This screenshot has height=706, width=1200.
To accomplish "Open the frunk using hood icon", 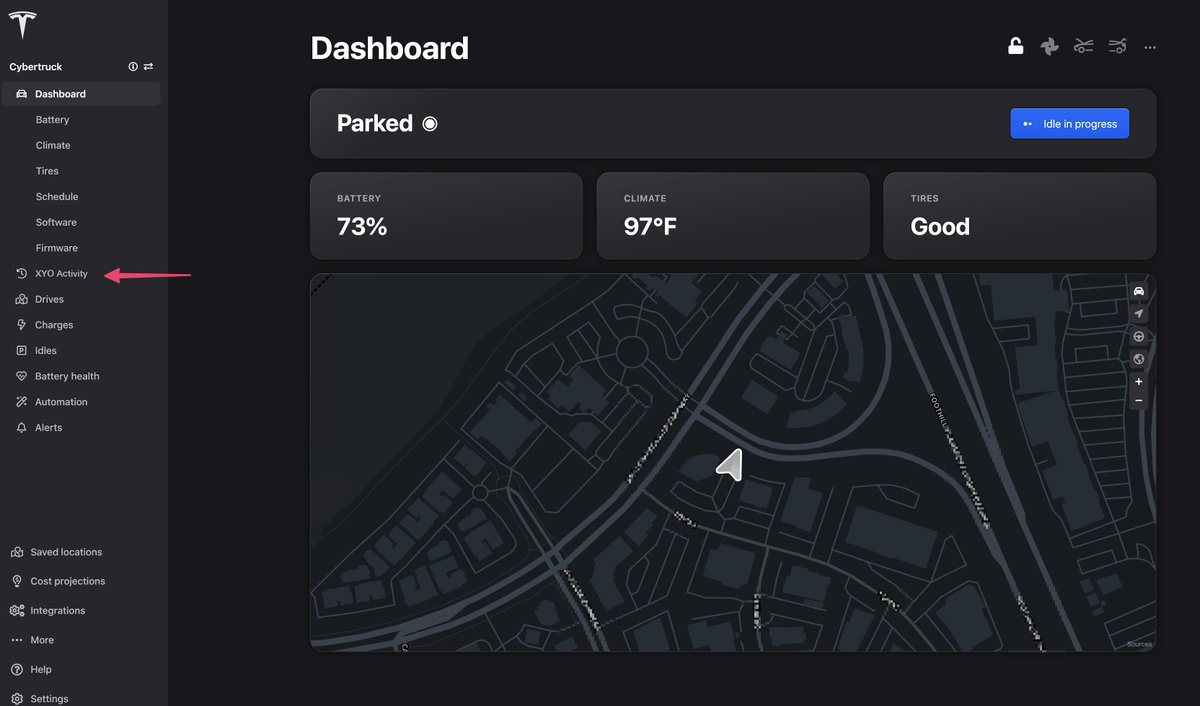I will tap(1083, 46).
